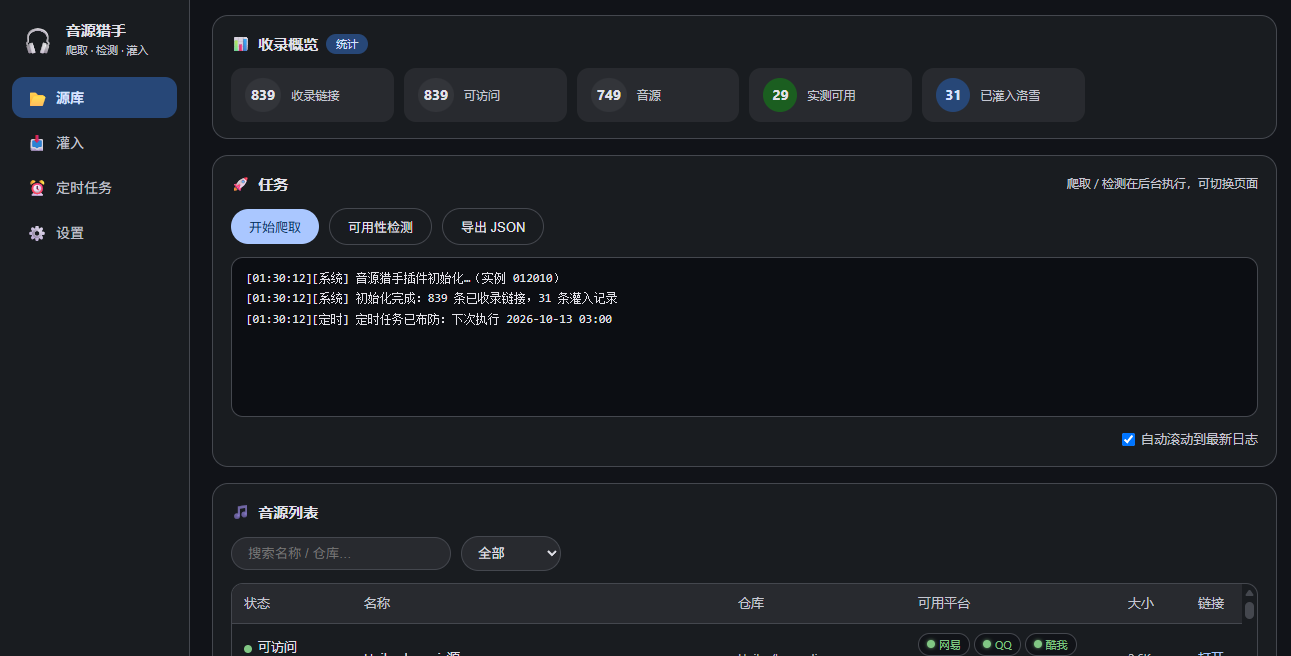
Task: Click the 统计 badge
Action: tap(347, 44)
